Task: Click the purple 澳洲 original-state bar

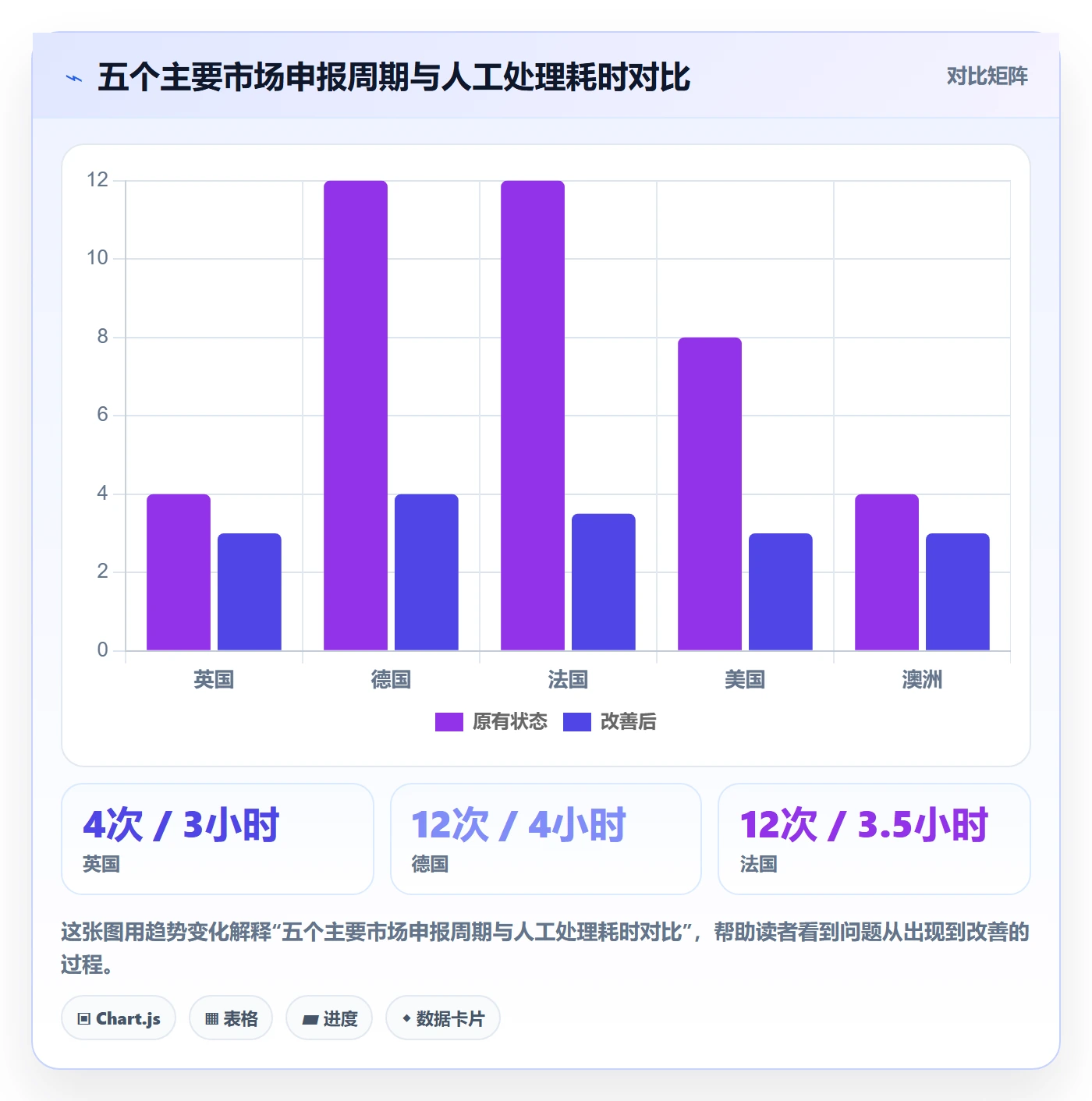Action: point(887,572)
